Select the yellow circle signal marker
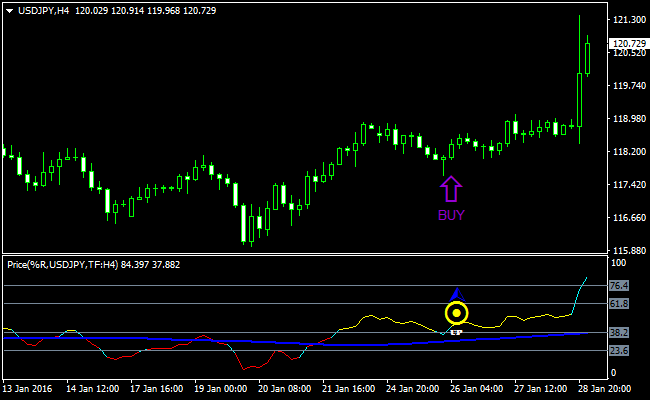This screenshot has height=400, width=650. (x=456, y=313)
